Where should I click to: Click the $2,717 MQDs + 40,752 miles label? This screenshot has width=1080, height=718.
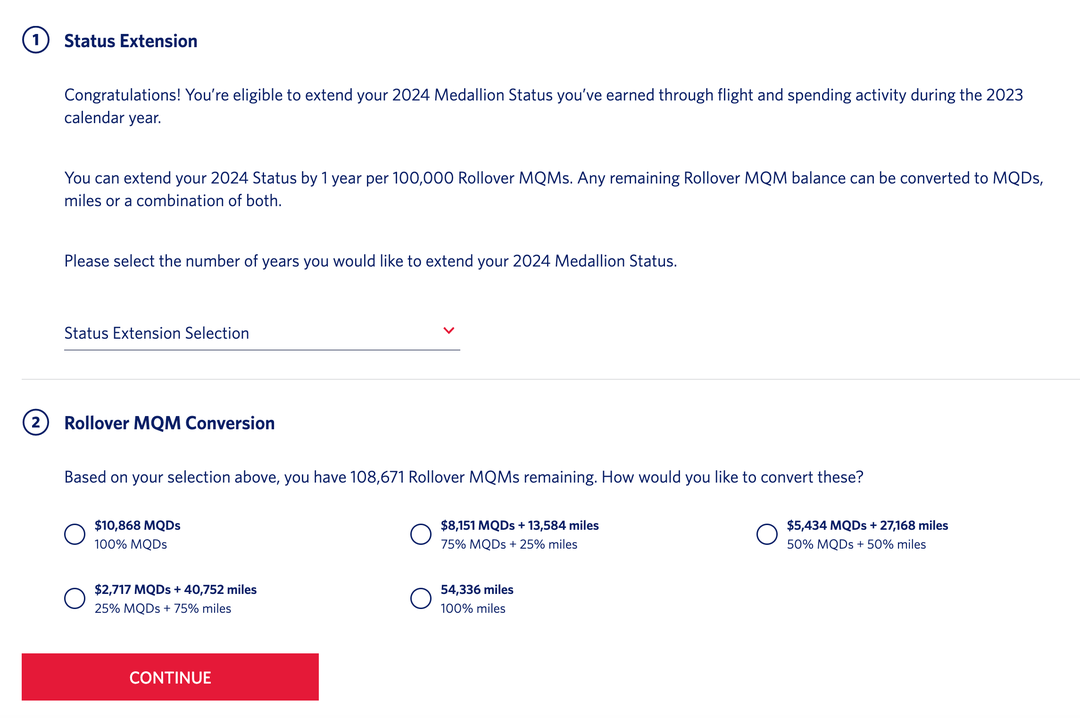click(172, 590)
